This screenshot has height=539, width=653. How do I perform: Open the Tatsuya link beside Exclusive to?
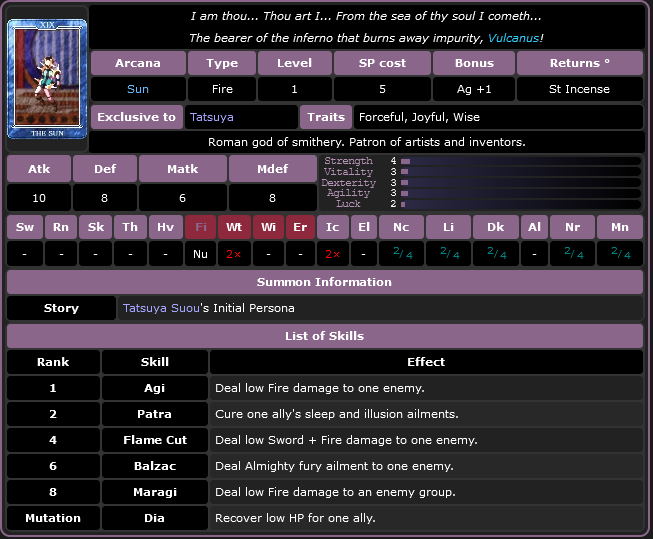(x=211, y=117)
